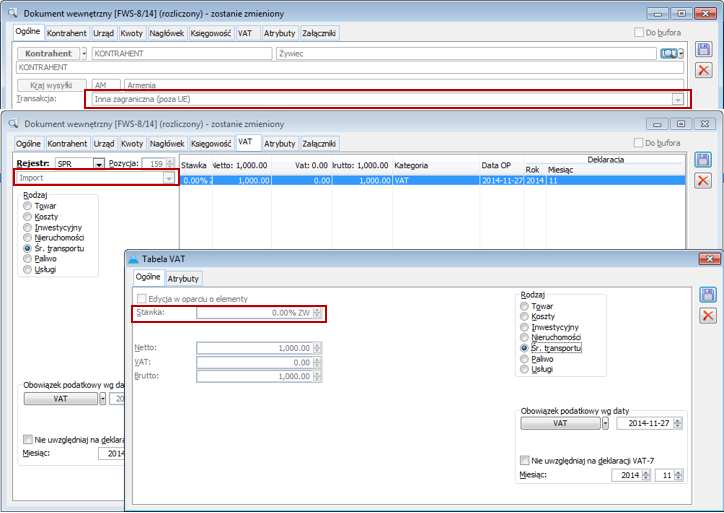Save document using disk icon in top window
This screenshot has height=513, width=724.
click(x=704, y=49)
